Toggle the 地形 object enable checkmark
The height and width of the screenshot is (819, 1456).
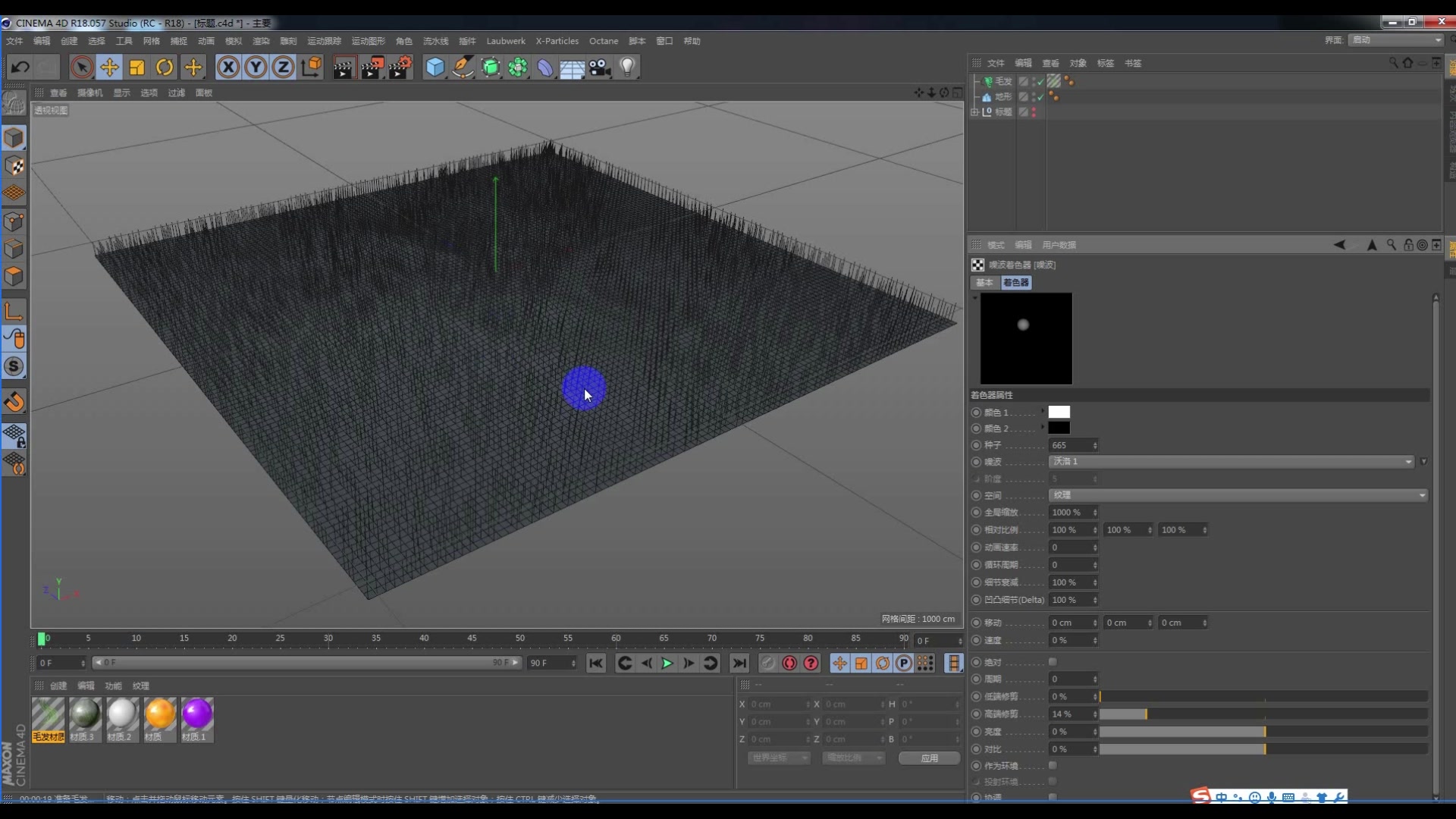click(1040, 97)
